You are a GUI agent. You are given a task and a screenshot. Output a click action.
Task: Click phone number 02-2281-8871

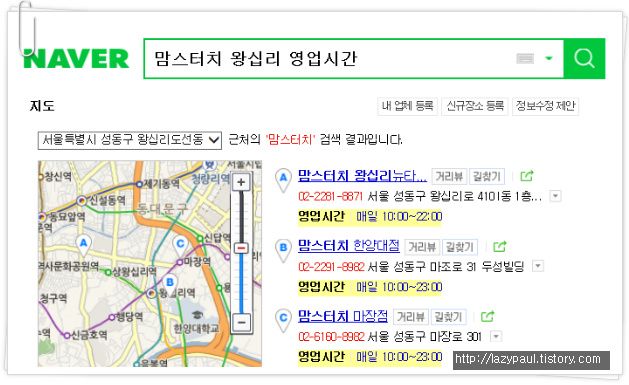(330, 197)
